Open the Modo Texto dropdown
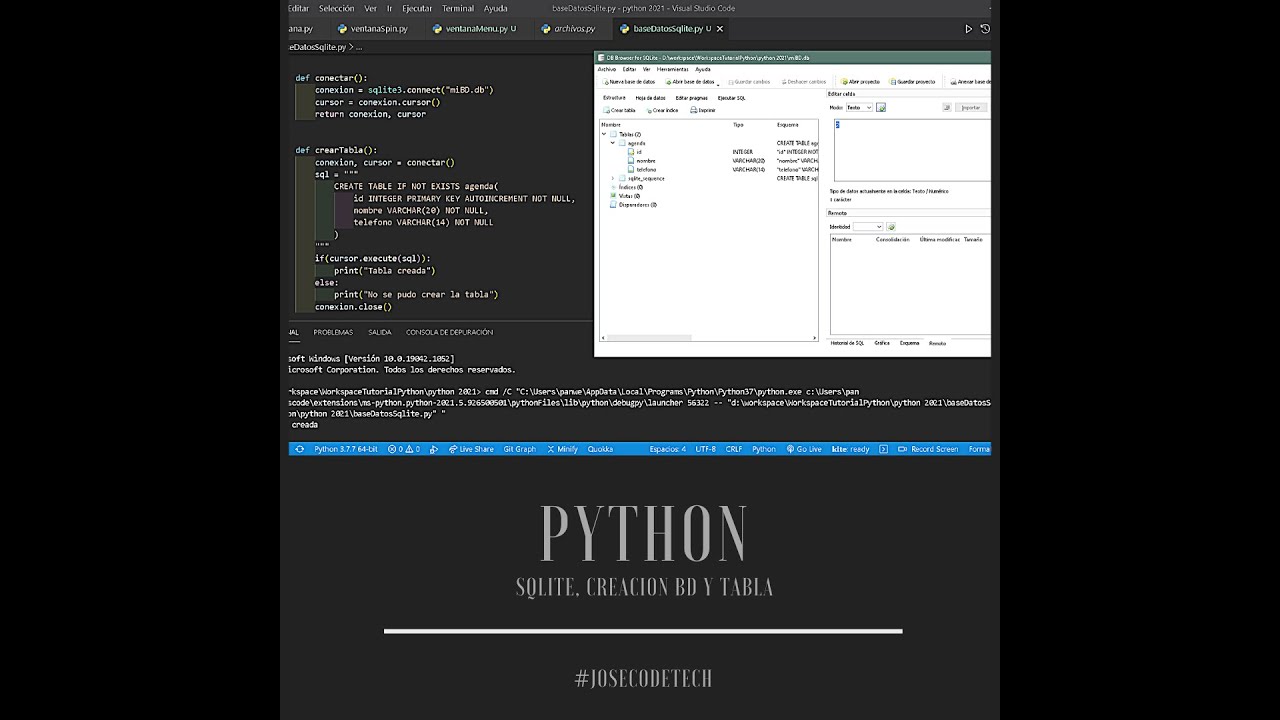 click(x=859, y=107)
